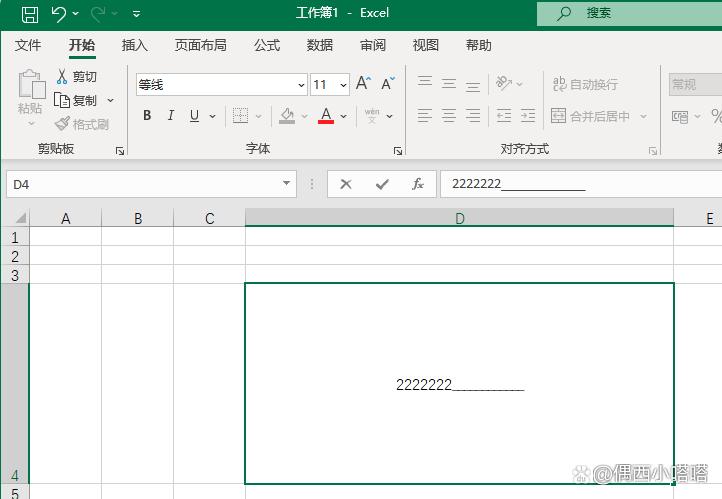Open the 字体 dialog launcher

tap(398, 151)
